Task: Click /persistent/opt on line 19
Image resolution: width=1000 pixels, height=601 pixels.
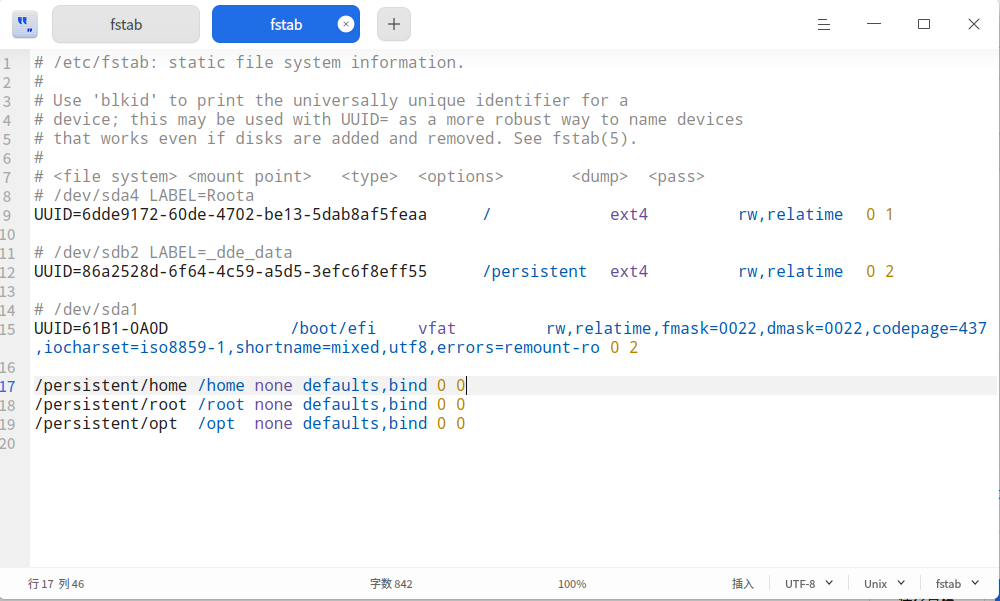Action: click(106, 424)
